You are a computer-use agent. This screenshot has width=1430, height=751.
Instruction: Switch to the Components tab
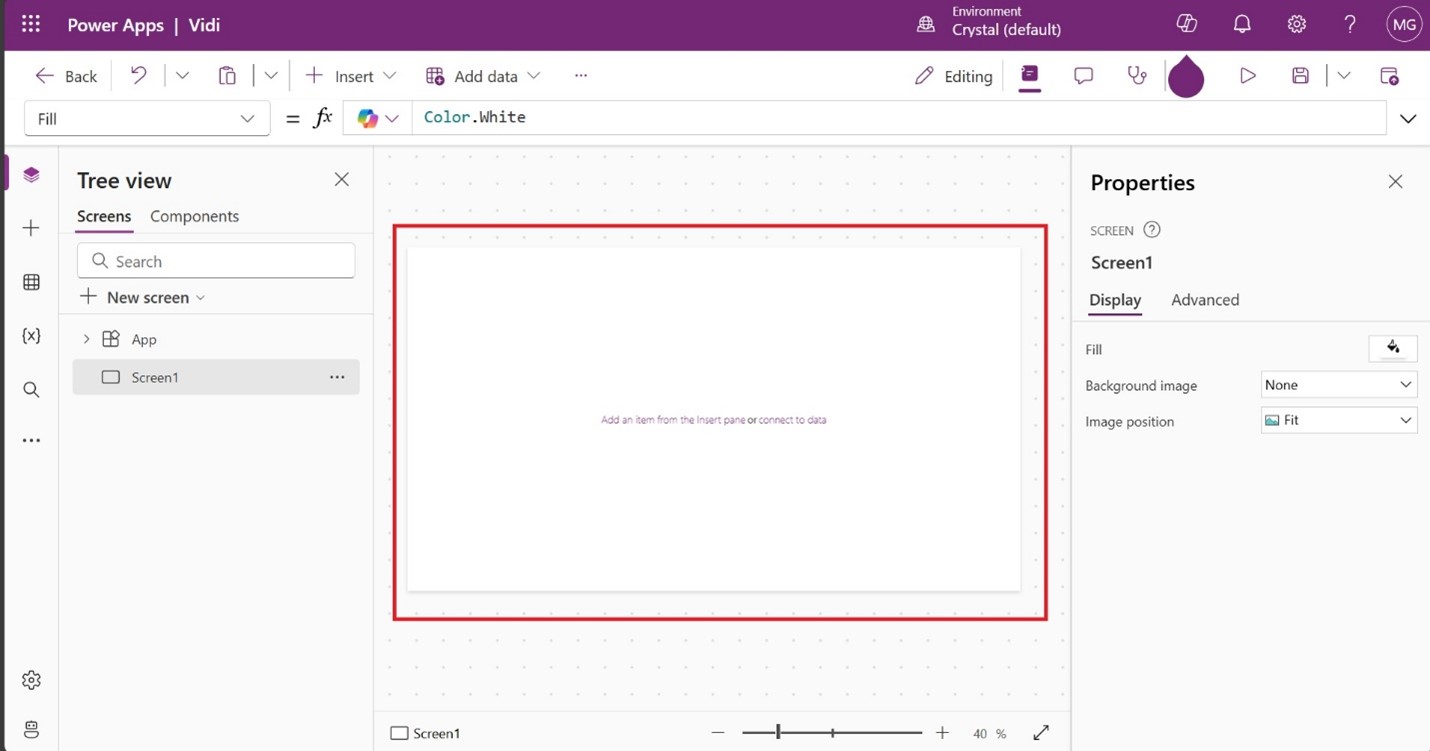tap(194, 216)
